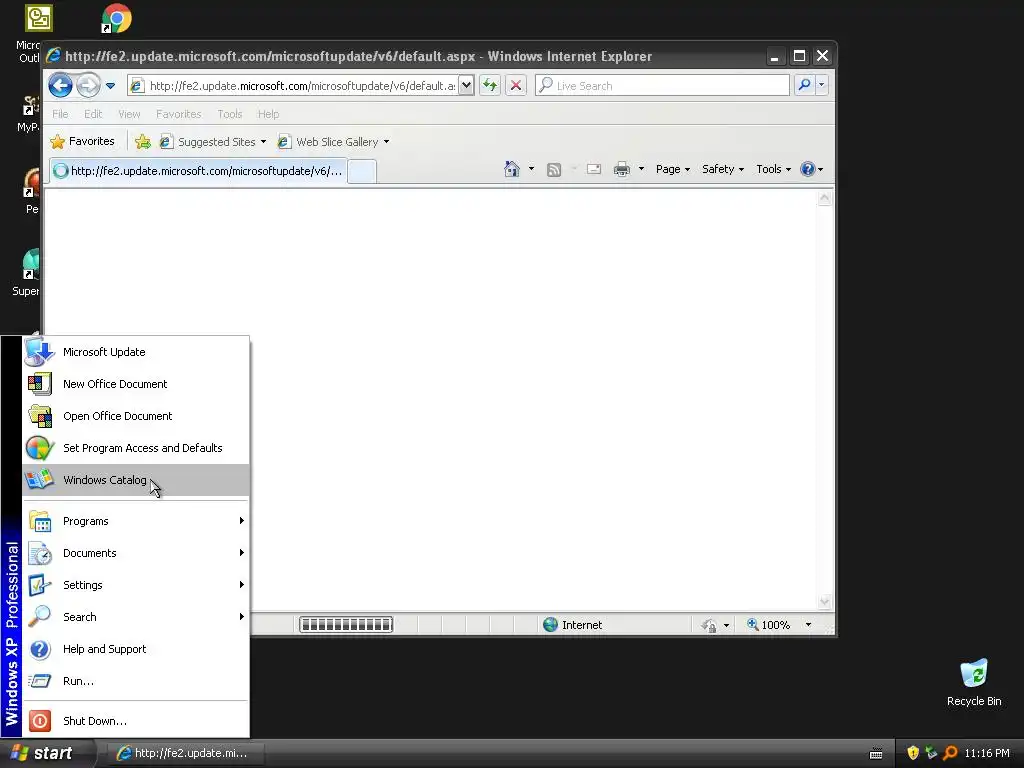Click the IE taskbar button

(x=188, y=753)
